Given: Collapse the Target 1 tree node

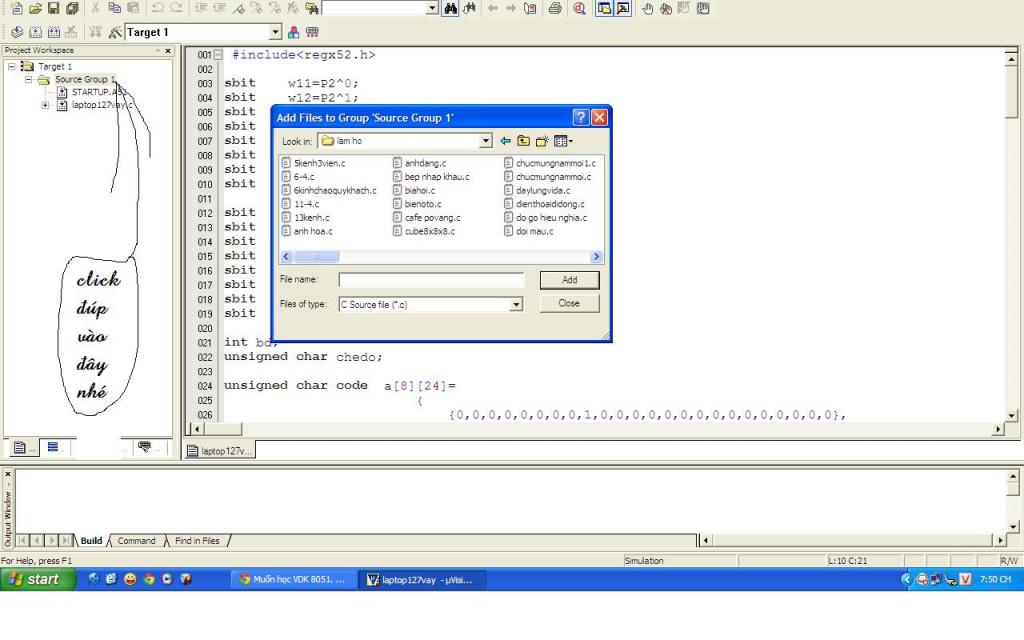Looking at the screenshot, I should click(x=11, y=67).
